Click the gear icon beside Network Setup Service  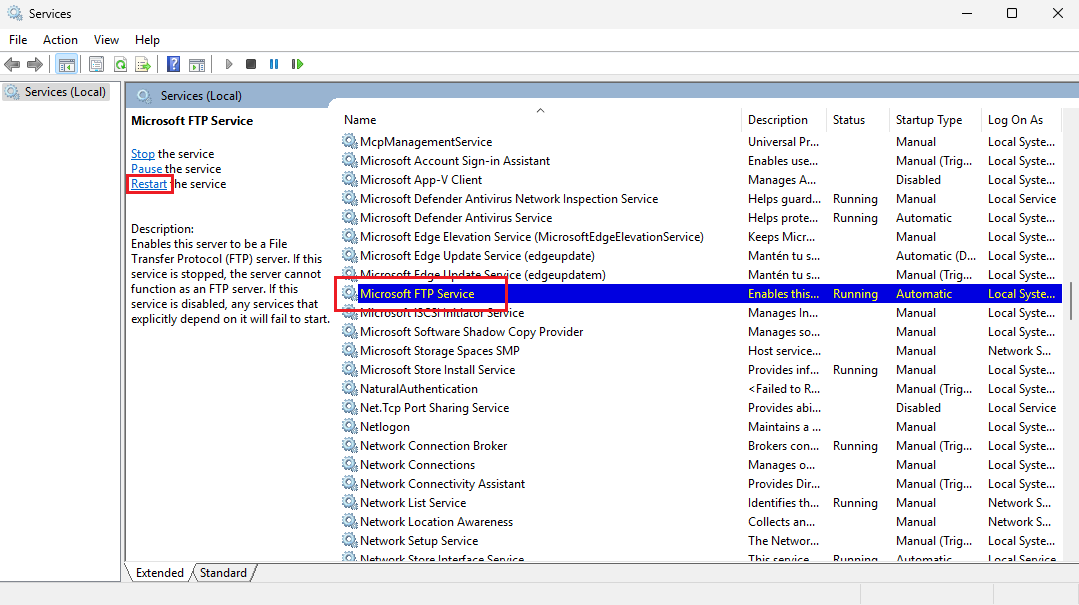(x=350, y=540)
